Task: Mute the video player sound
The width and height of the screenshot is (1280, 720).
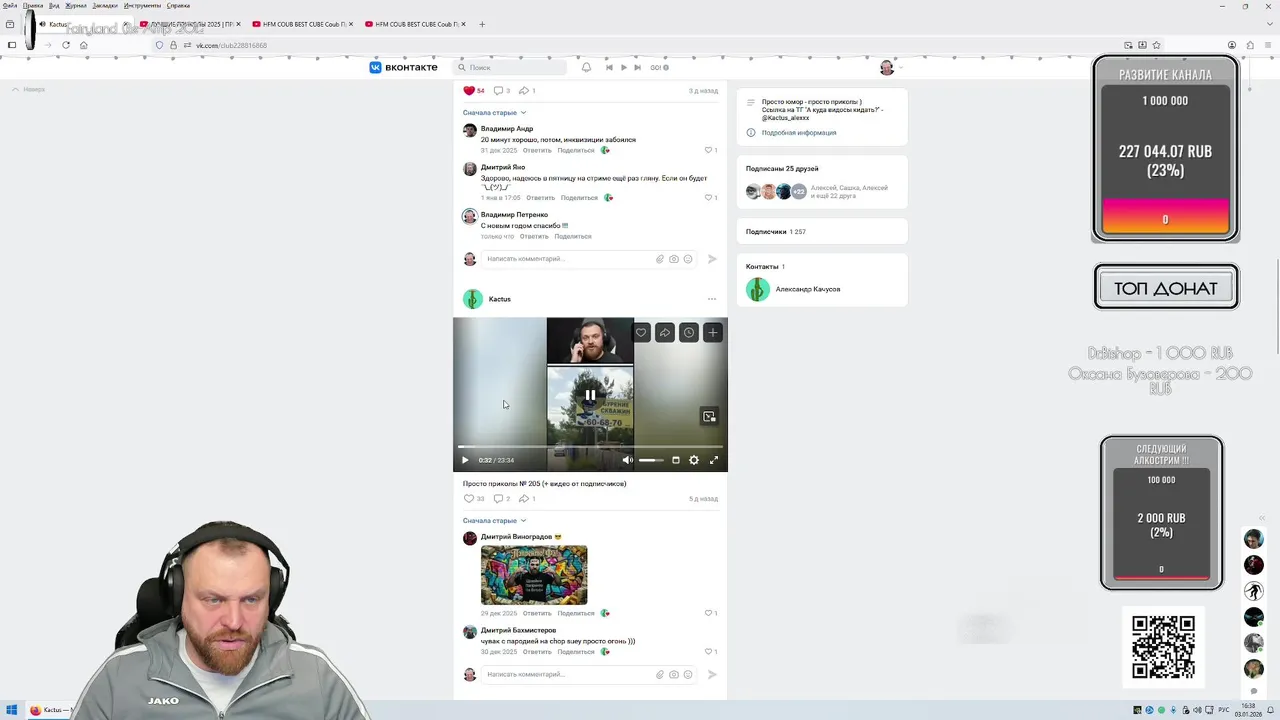Action: 627,460
